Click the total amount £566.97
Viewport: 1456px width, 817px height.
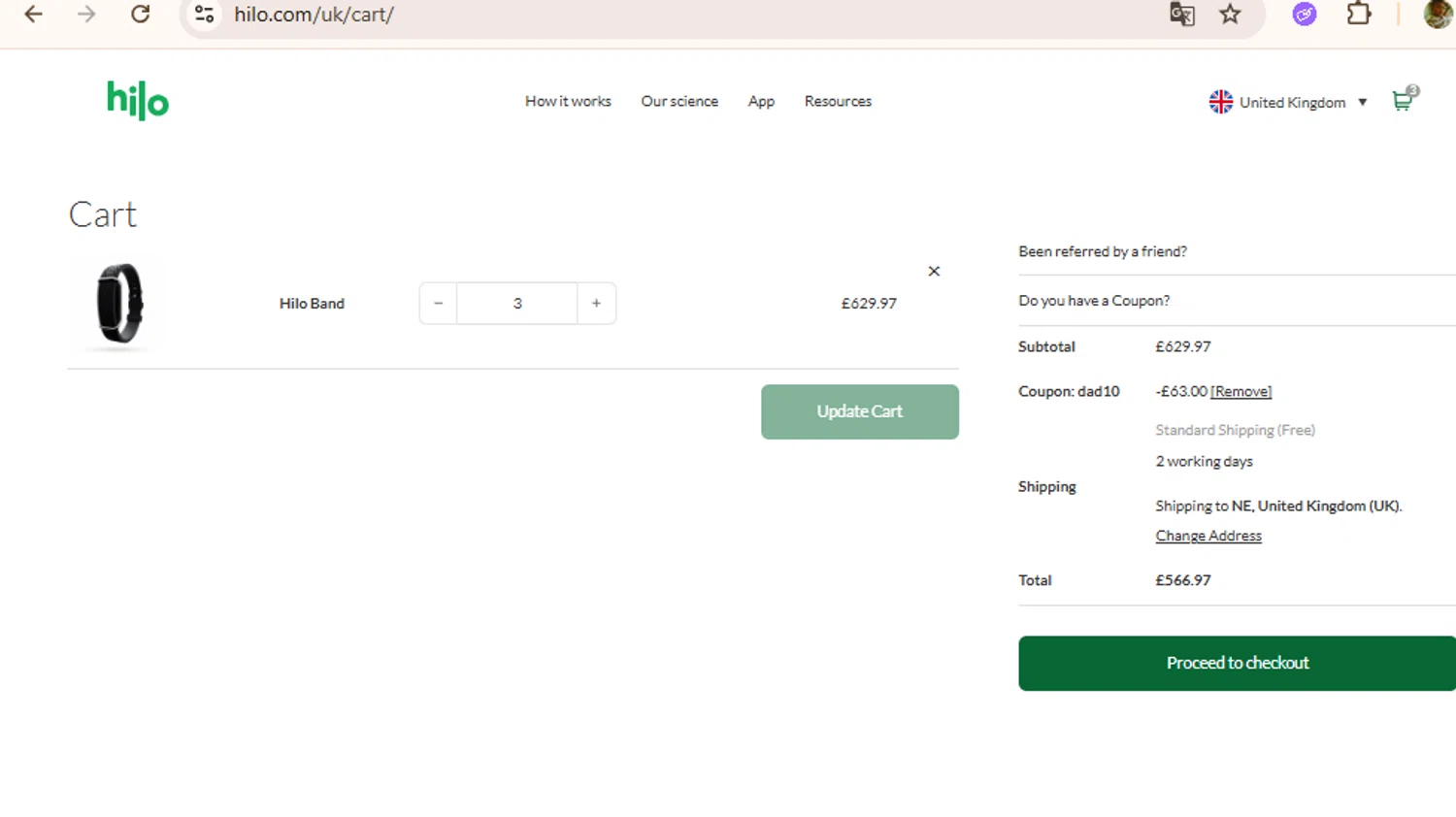tap(1183, 580)
